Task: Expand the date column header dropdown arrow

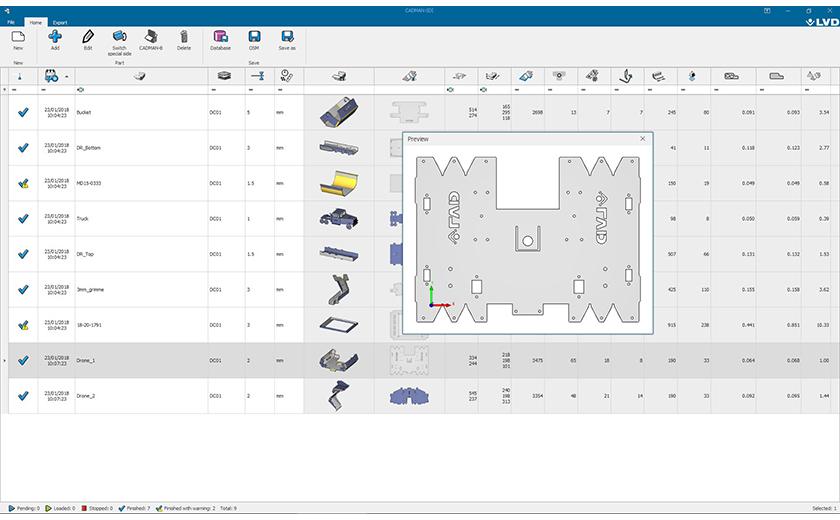Action: pos(67,76)
